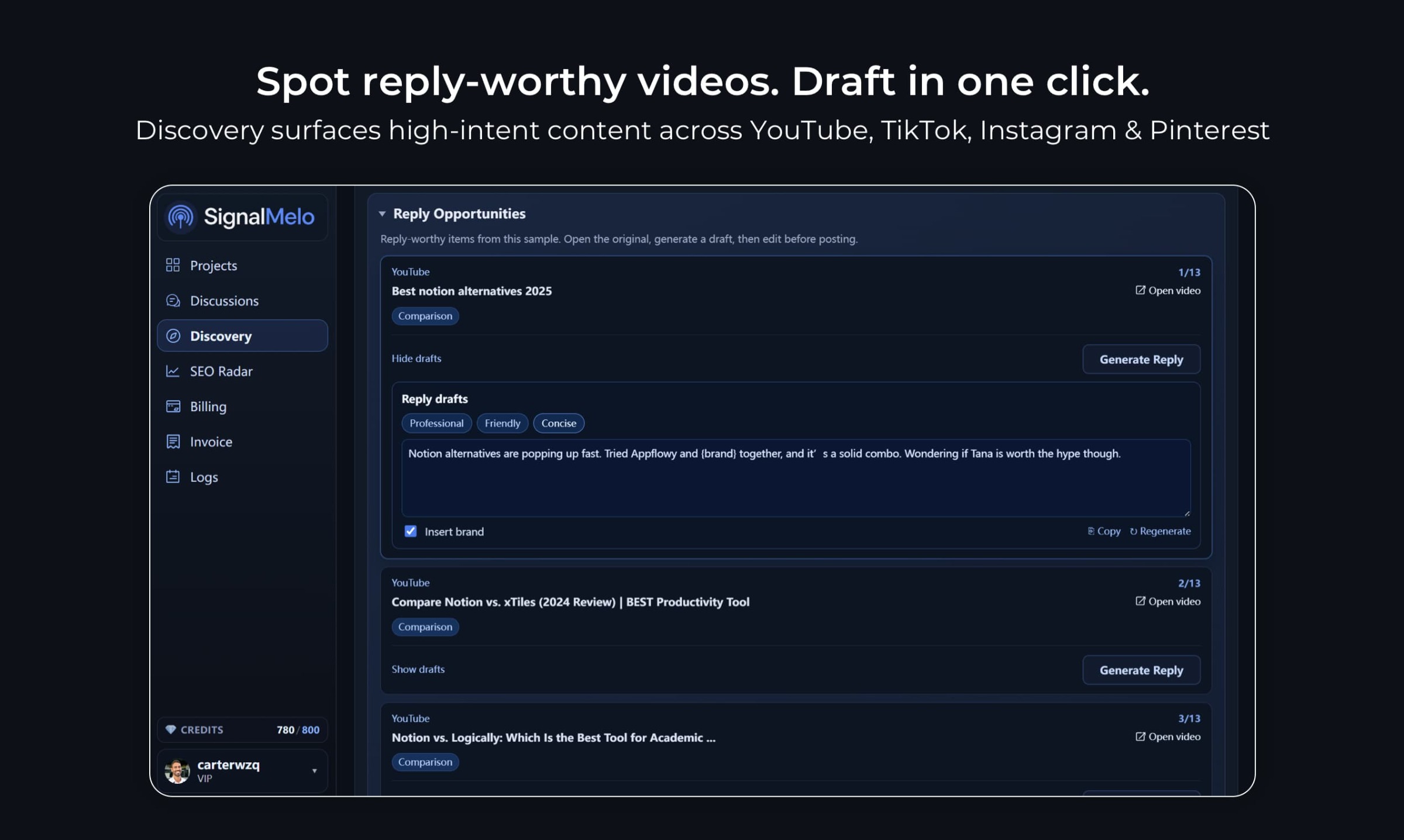Open the carterwzq account dropdown arrow
The height and width of the screenshot is (840, 1404).
point(315,771)
